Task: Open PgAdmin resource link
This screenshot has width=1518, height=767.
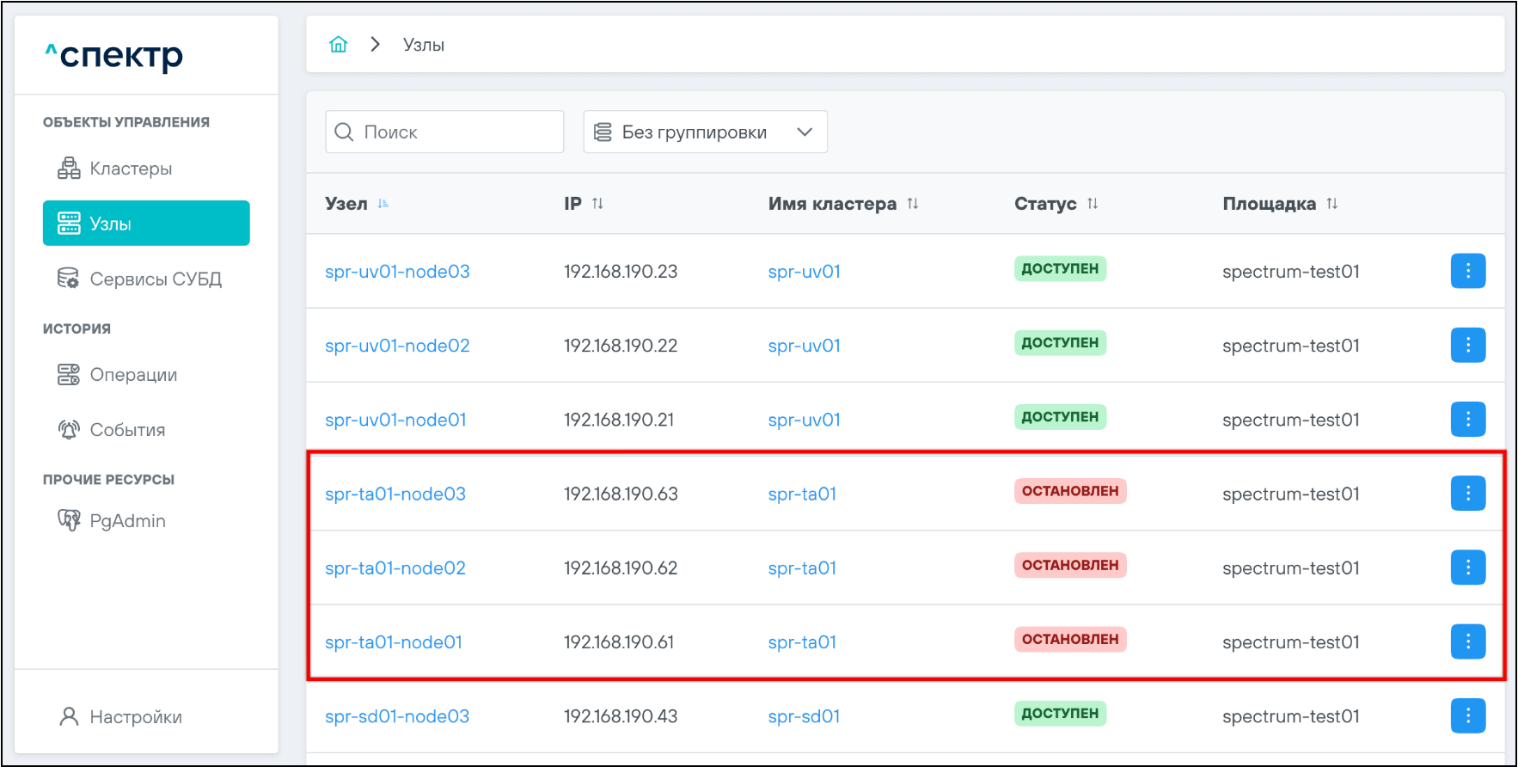Action: [127, 521]
